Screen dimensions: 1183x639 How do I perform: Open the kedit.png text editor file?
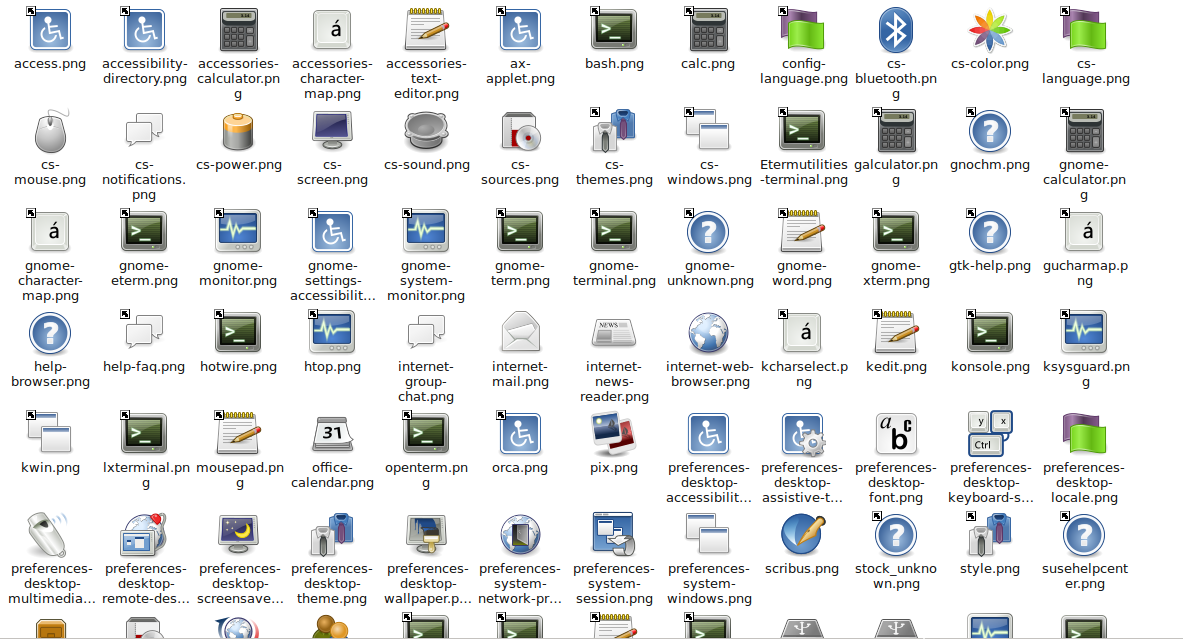[x=896, y=333]
